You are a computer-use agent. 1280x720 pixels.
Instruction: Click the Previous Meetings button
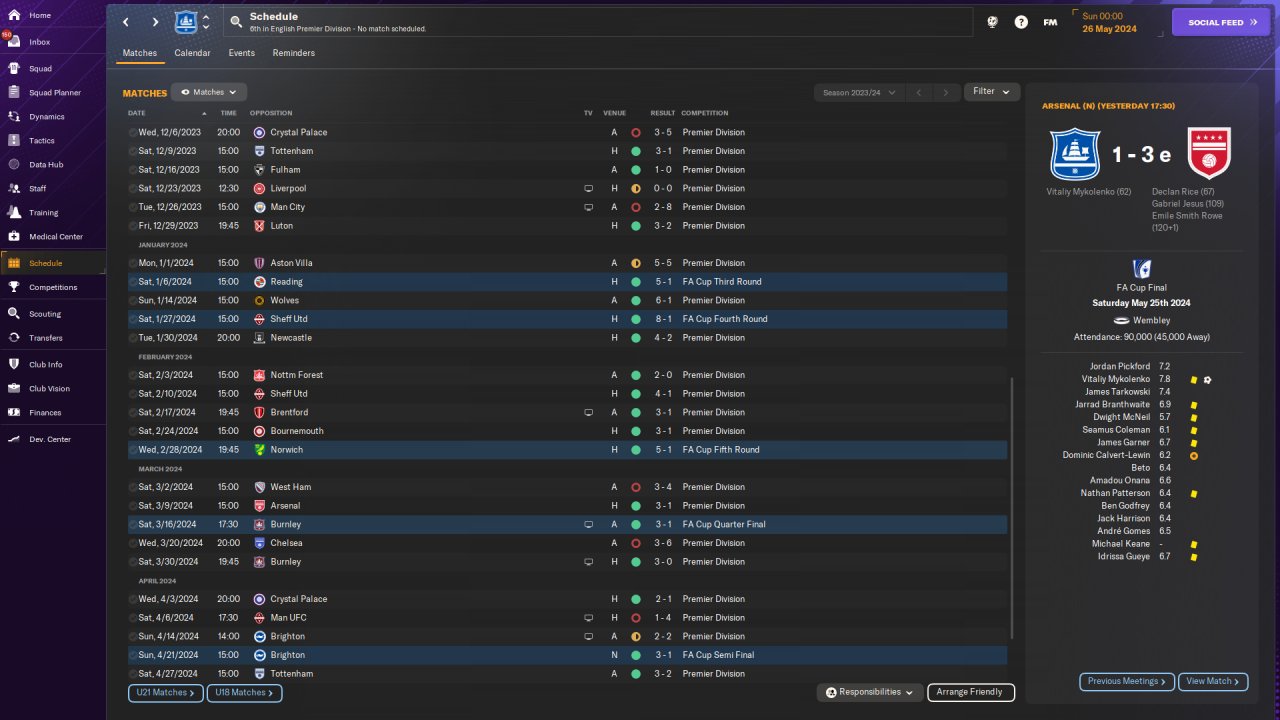(1127, 681)
